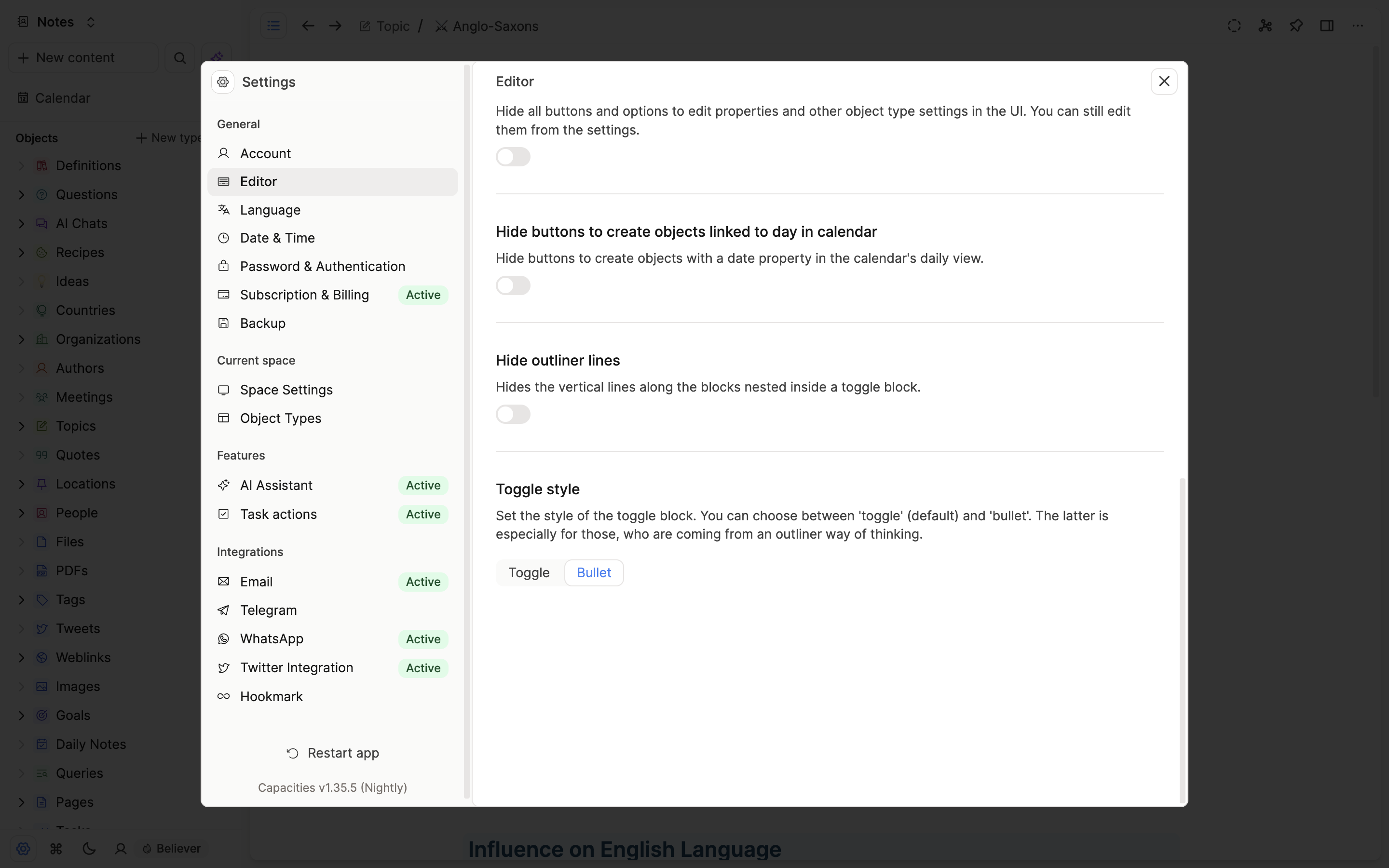The width and height of the screenshot is (1389, 868).
Task: Expand the Topics object type
Action: 20,426
